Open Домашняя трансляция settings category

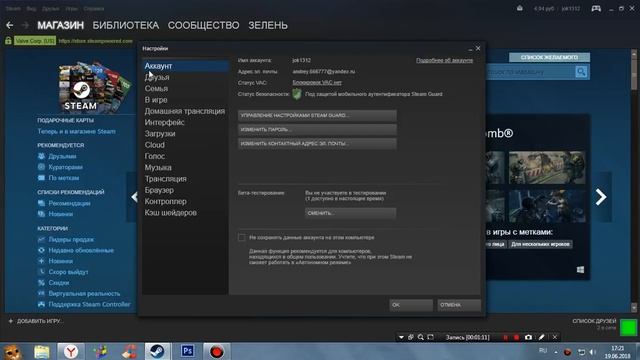[x=185, y=111]
